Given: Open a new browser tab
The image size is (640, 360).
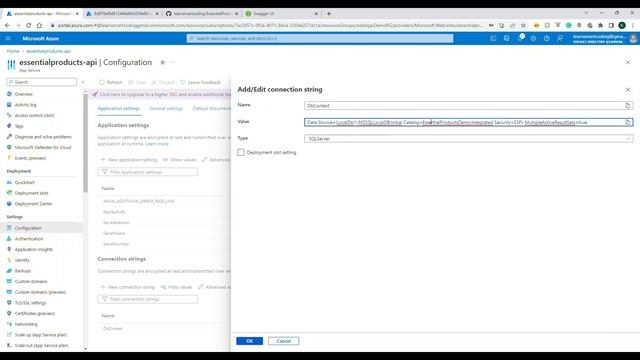Looking at the screenshot, I should point(329,13).
